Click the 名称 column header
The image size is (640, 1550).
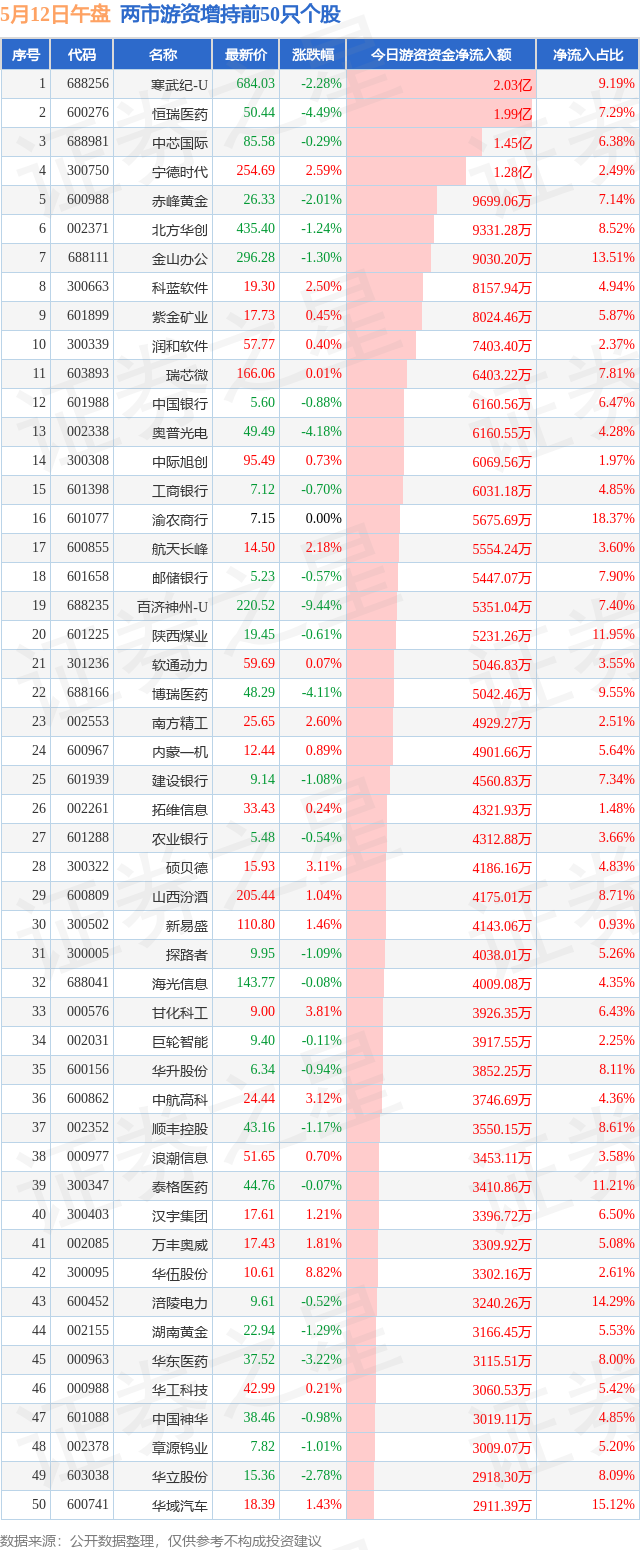(x=162, y=55)
